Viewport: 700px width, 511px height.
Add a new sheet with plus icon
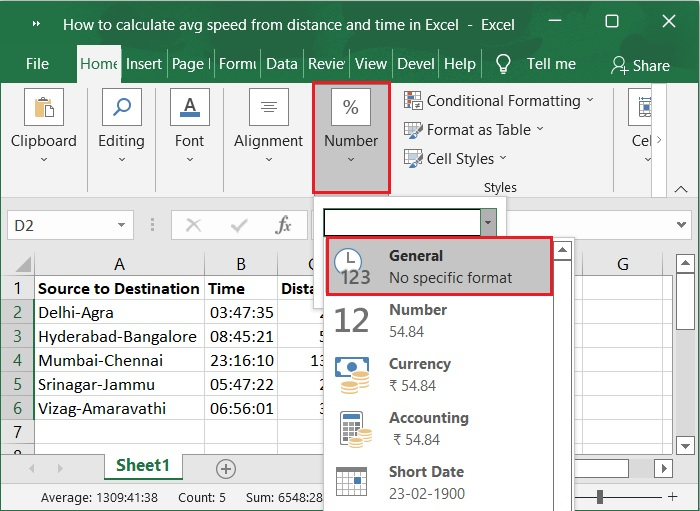point(226,468)
